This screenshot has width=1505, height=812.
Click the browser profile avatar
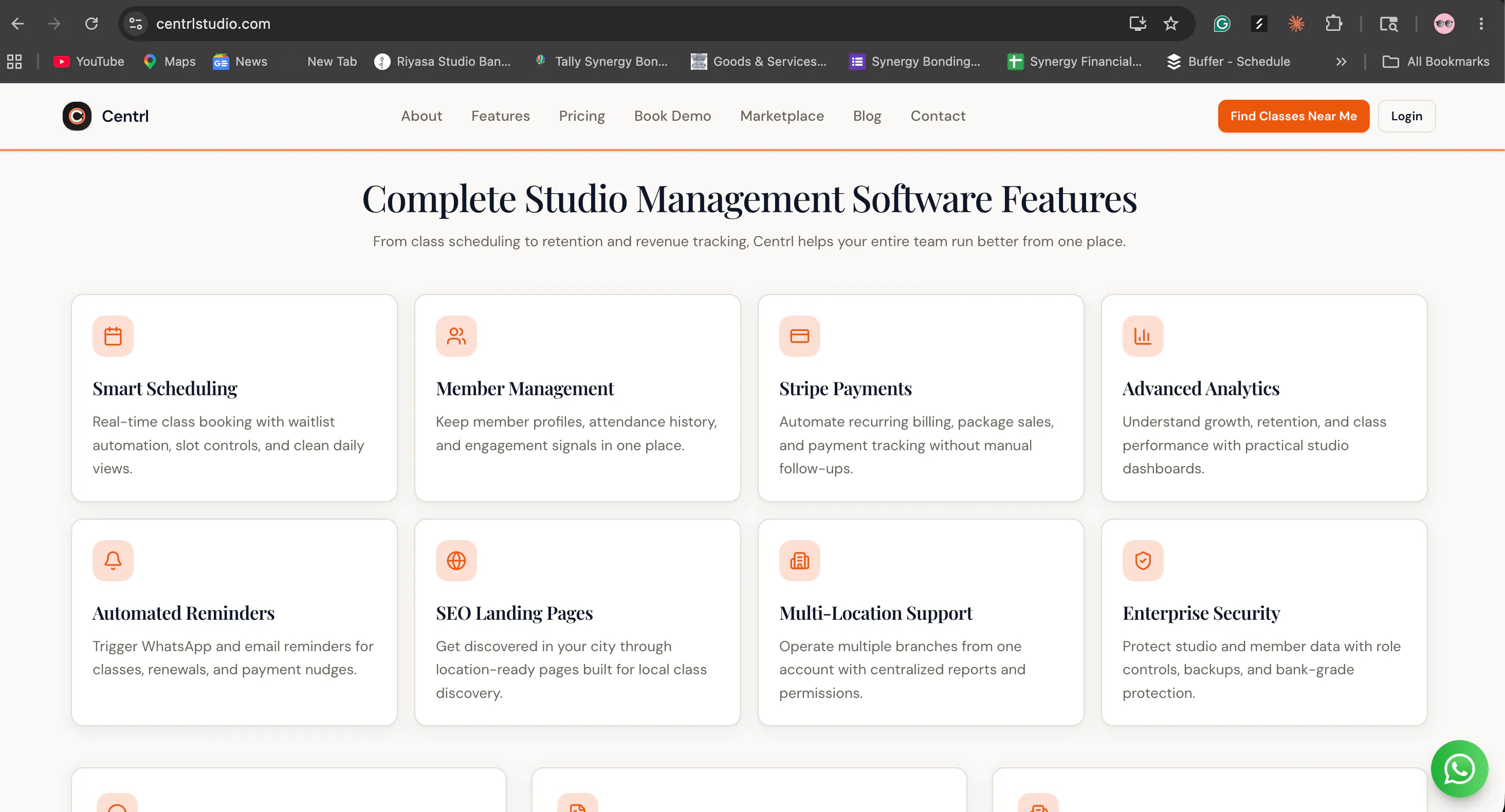(x=1444, y=23)
